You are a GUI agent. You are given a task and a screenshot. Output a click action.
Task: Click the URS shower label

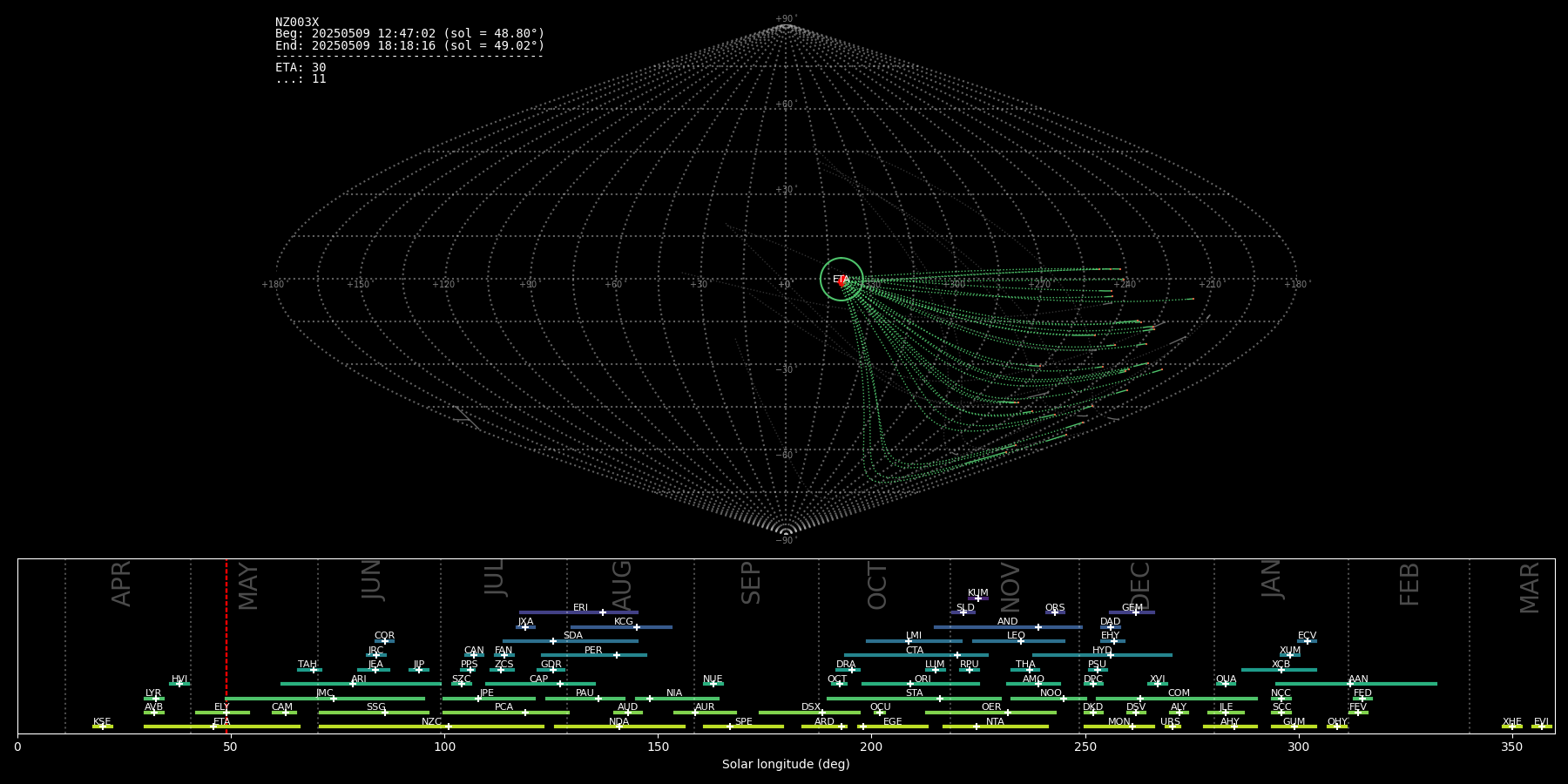(1170, 721)
